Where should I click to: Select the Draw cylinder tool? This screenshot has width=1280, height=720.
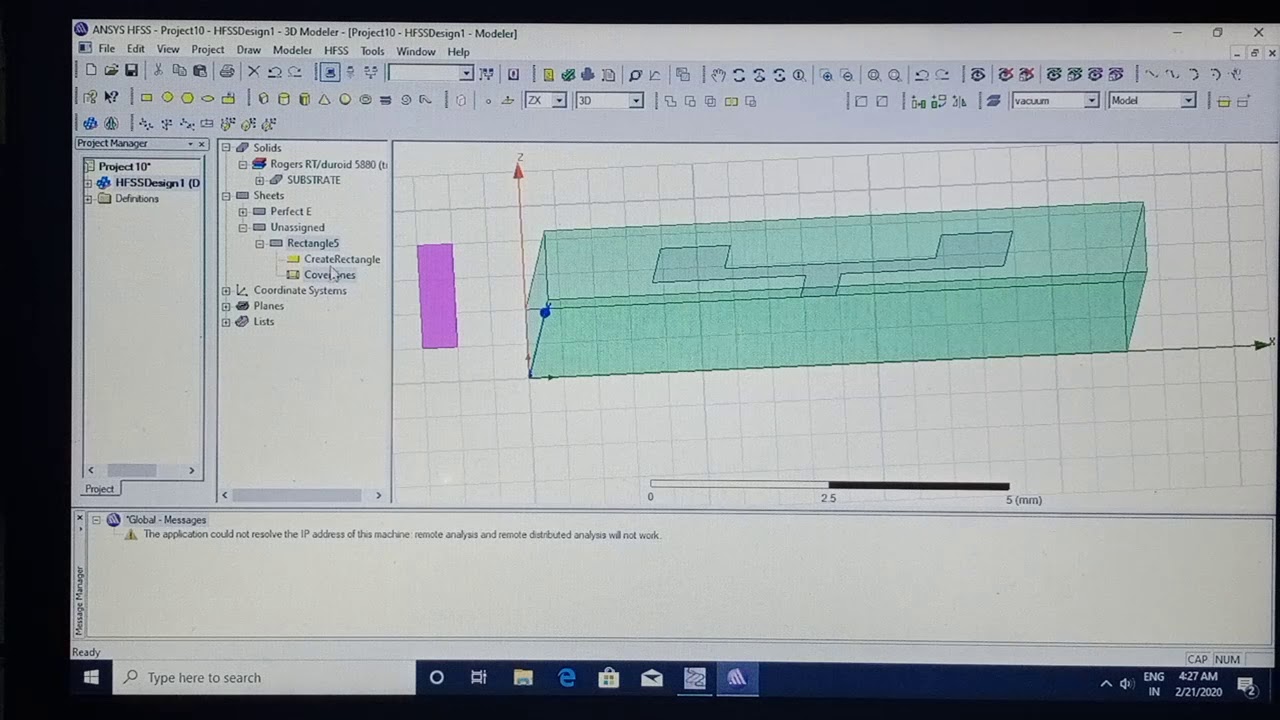(x=283, y=99)
